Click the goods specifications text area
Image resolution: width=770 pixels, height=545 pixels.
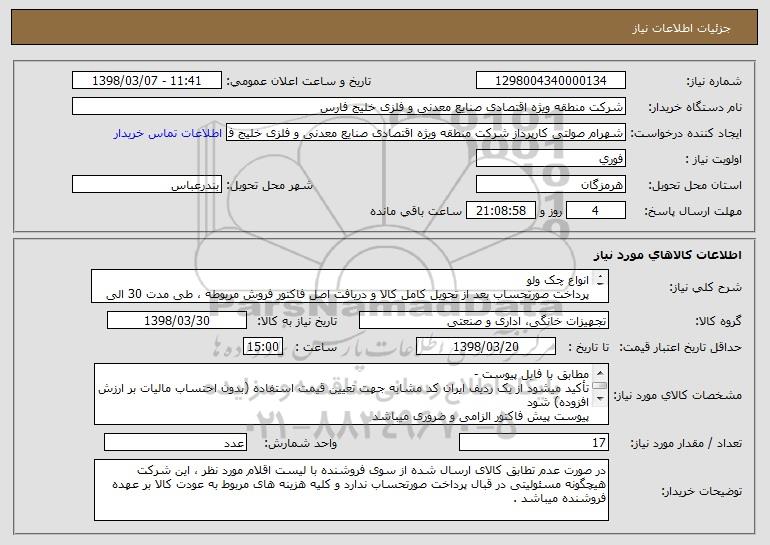tap(351, 394)
